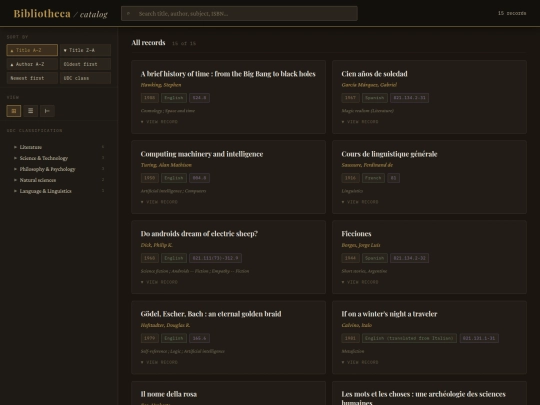Click the 1967 year tag

[350, 98]
